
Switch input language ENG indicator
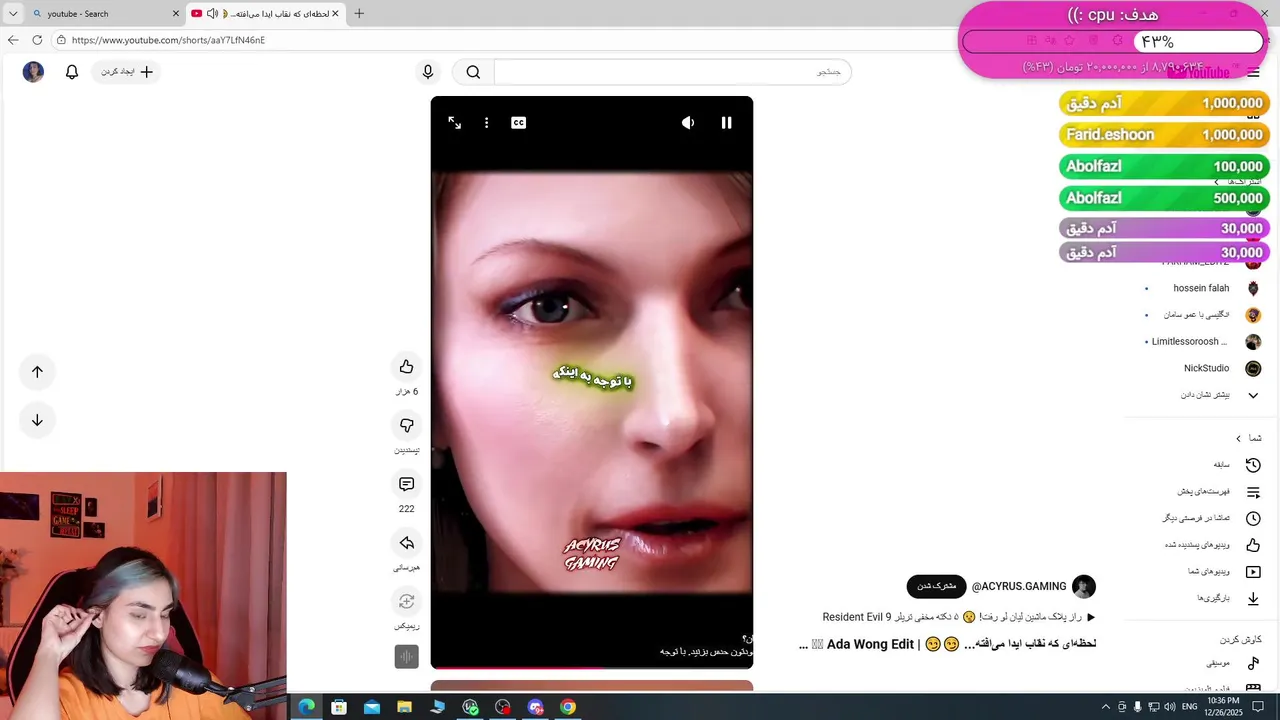point(1190,707)
